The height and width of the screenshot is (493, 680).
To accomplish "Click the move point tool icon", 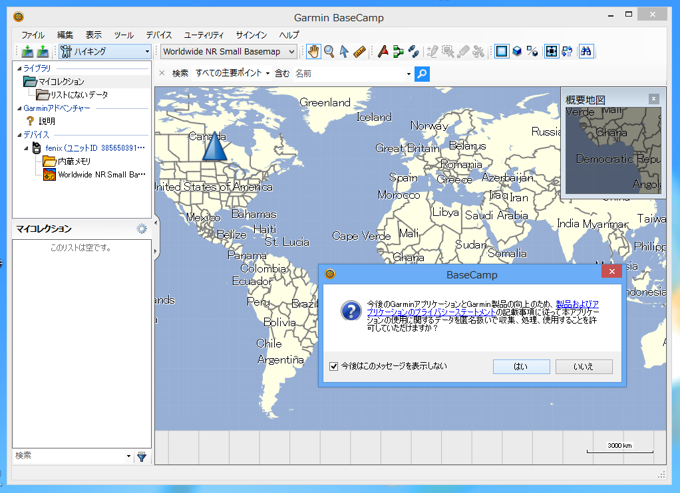I will [x=448, y=52].
